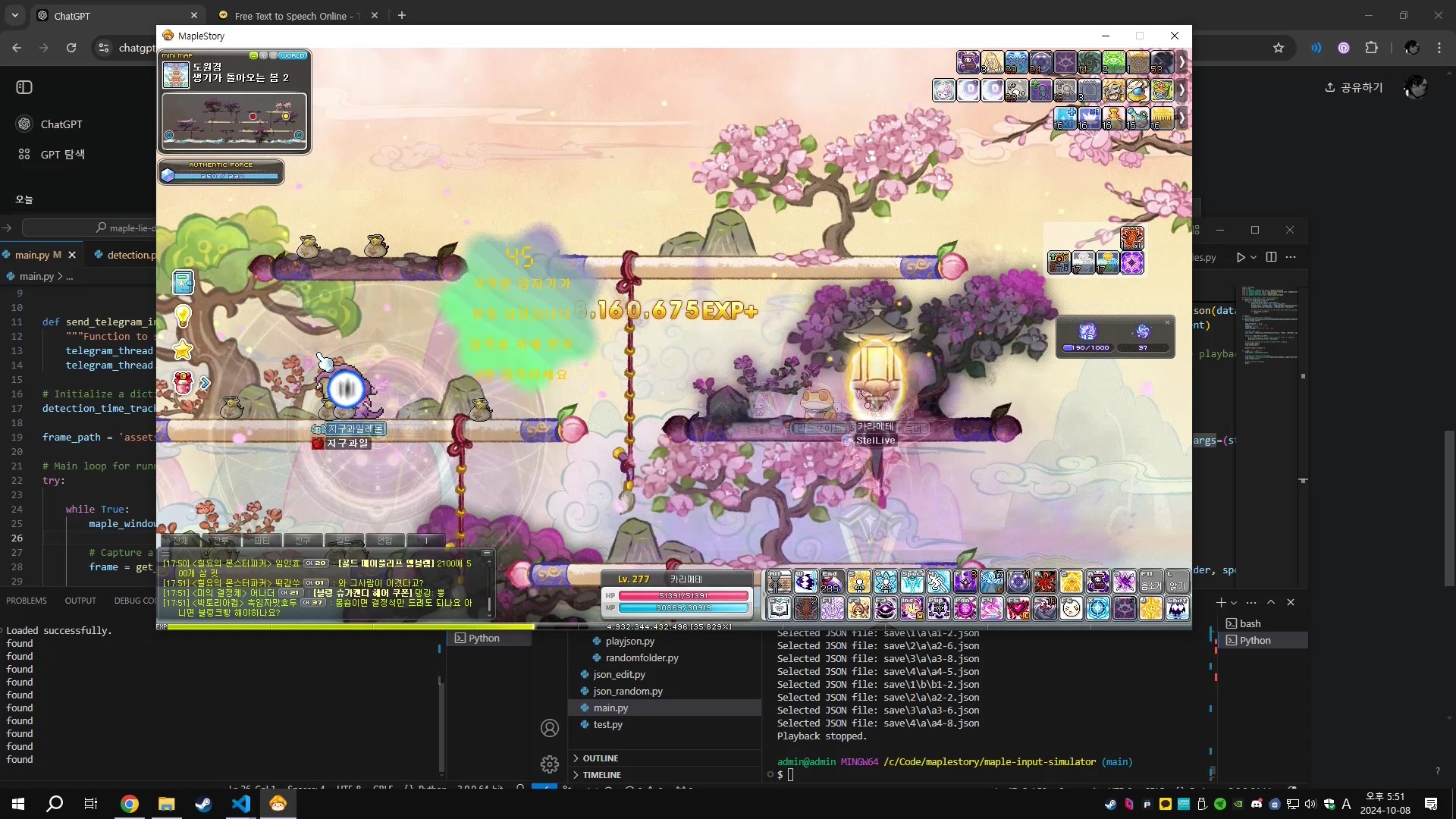The image size is (1456, 819).
Task: Toggle the WORLD button on the minimap
Action: (x=293, y=55)
